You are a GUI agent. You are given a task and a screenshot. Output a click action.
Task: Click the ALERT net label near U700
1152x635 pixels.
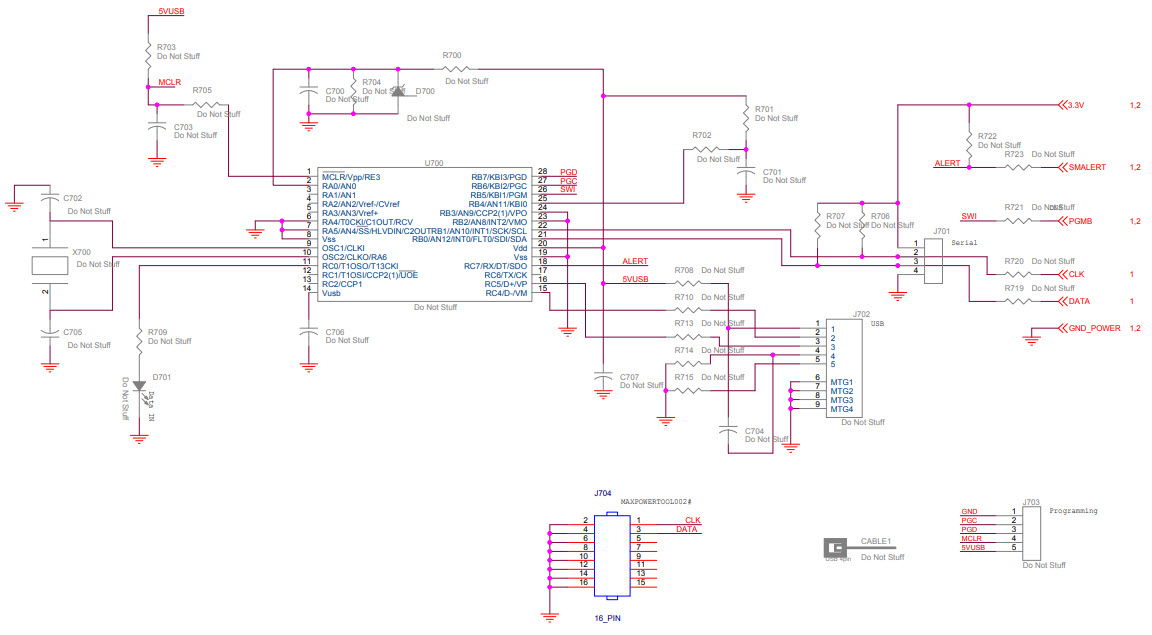[x=633, y=259]
